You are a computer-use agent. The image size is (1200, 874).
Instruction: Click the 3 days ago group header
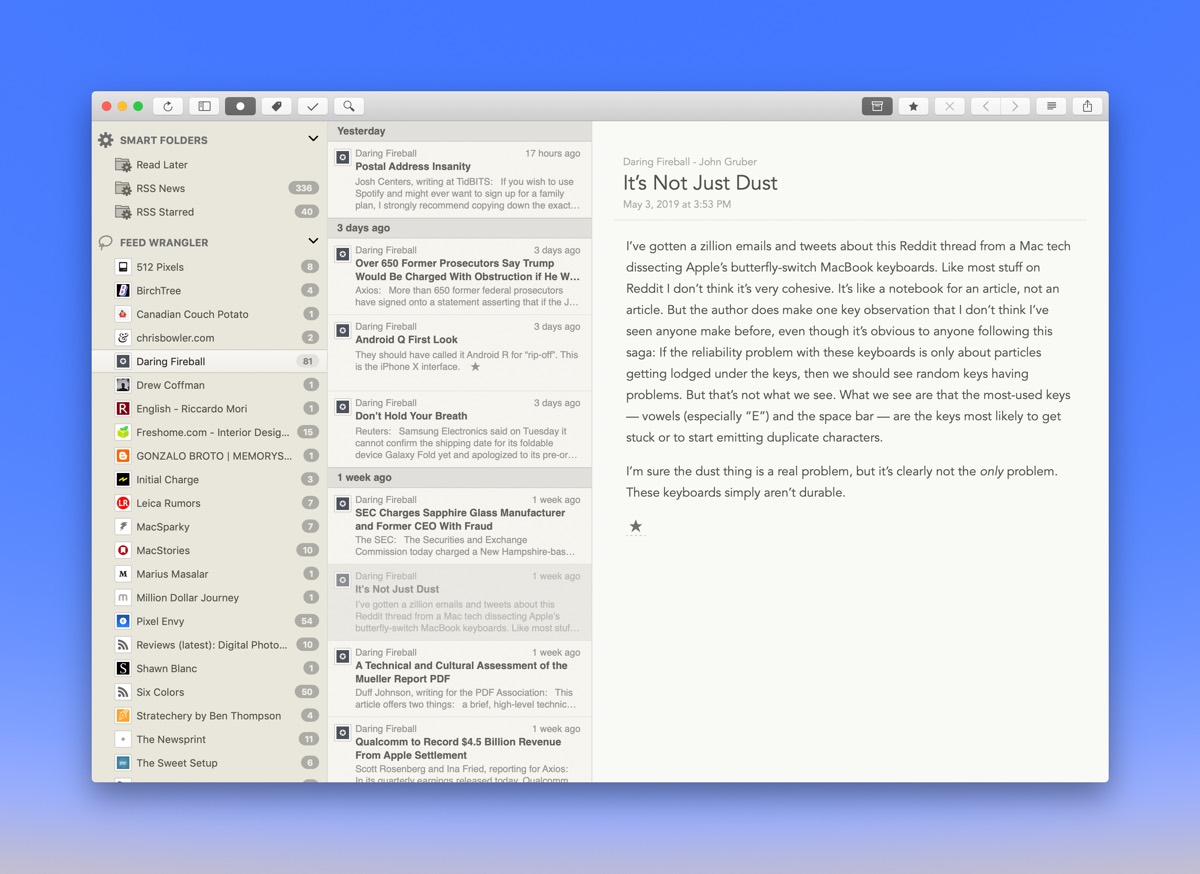460,228
